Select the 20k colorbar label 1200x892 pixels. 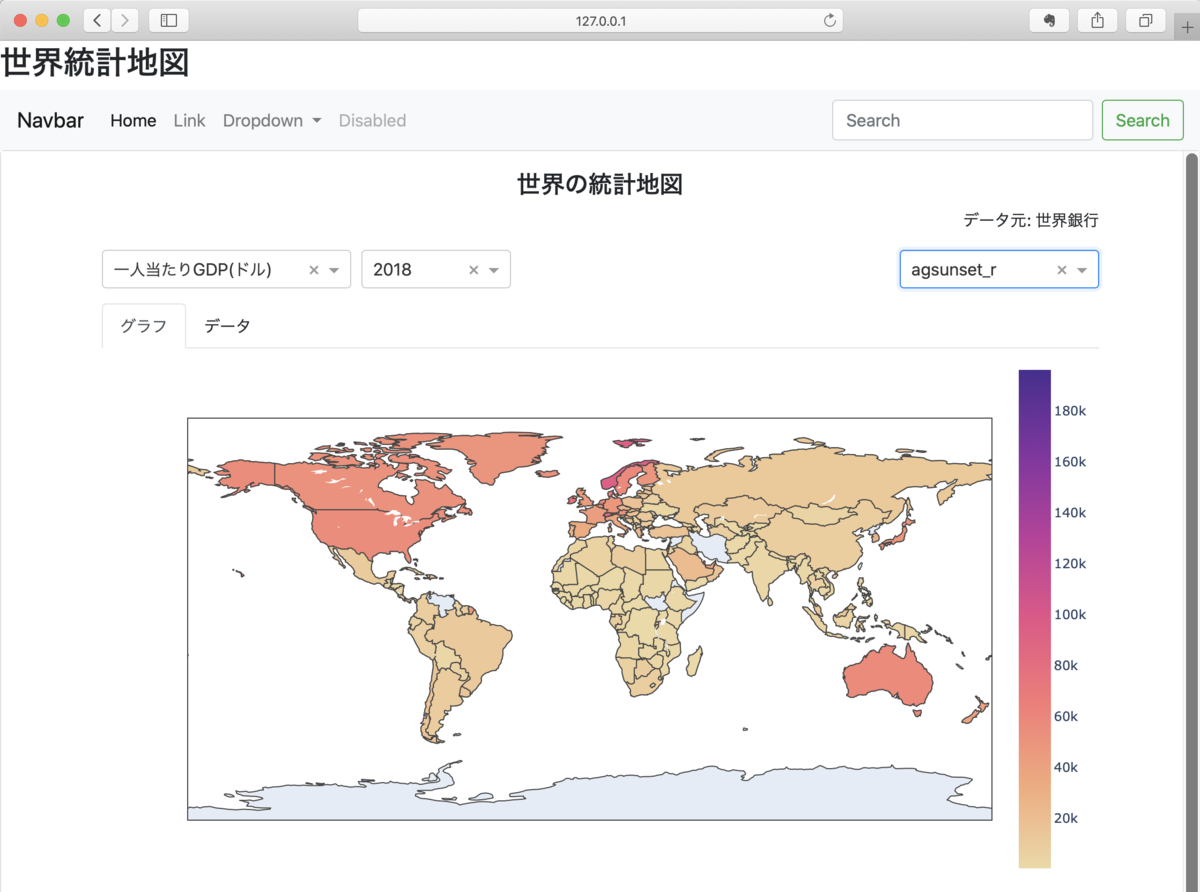1065,818
